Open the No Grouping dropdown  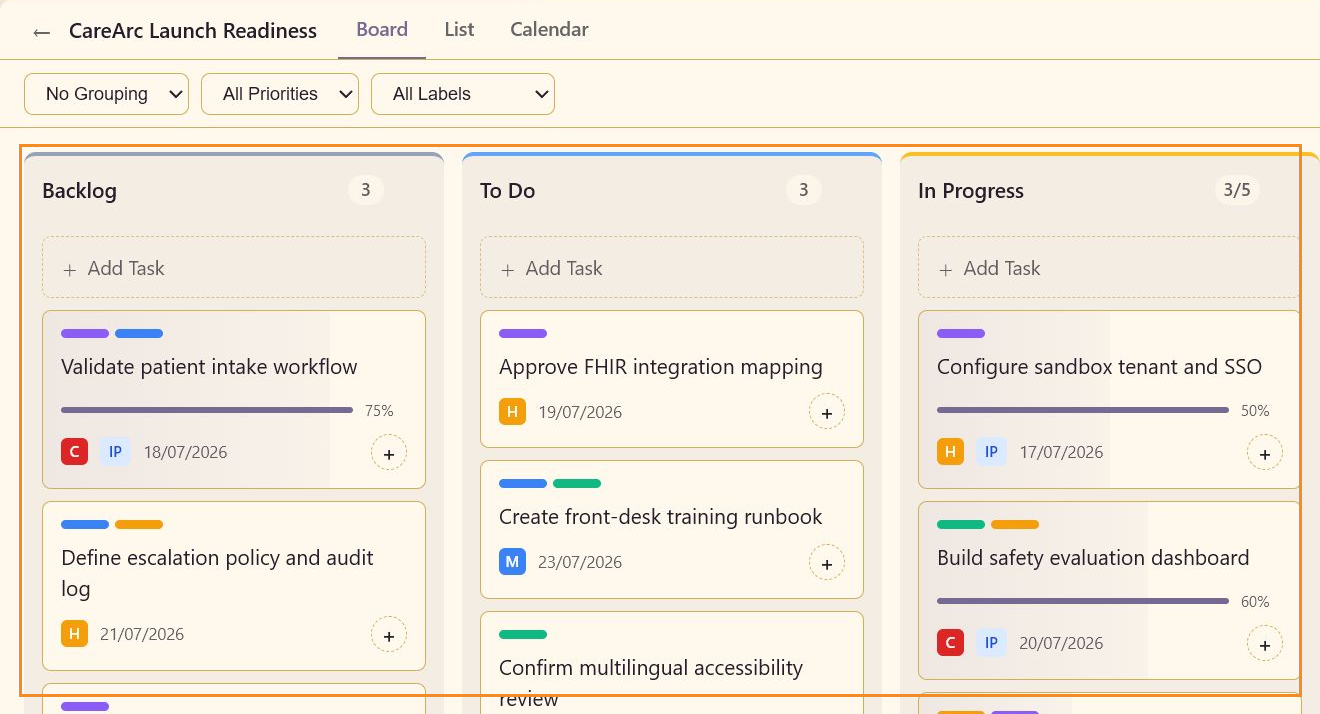pyautogui.click(x=106, y=94)
